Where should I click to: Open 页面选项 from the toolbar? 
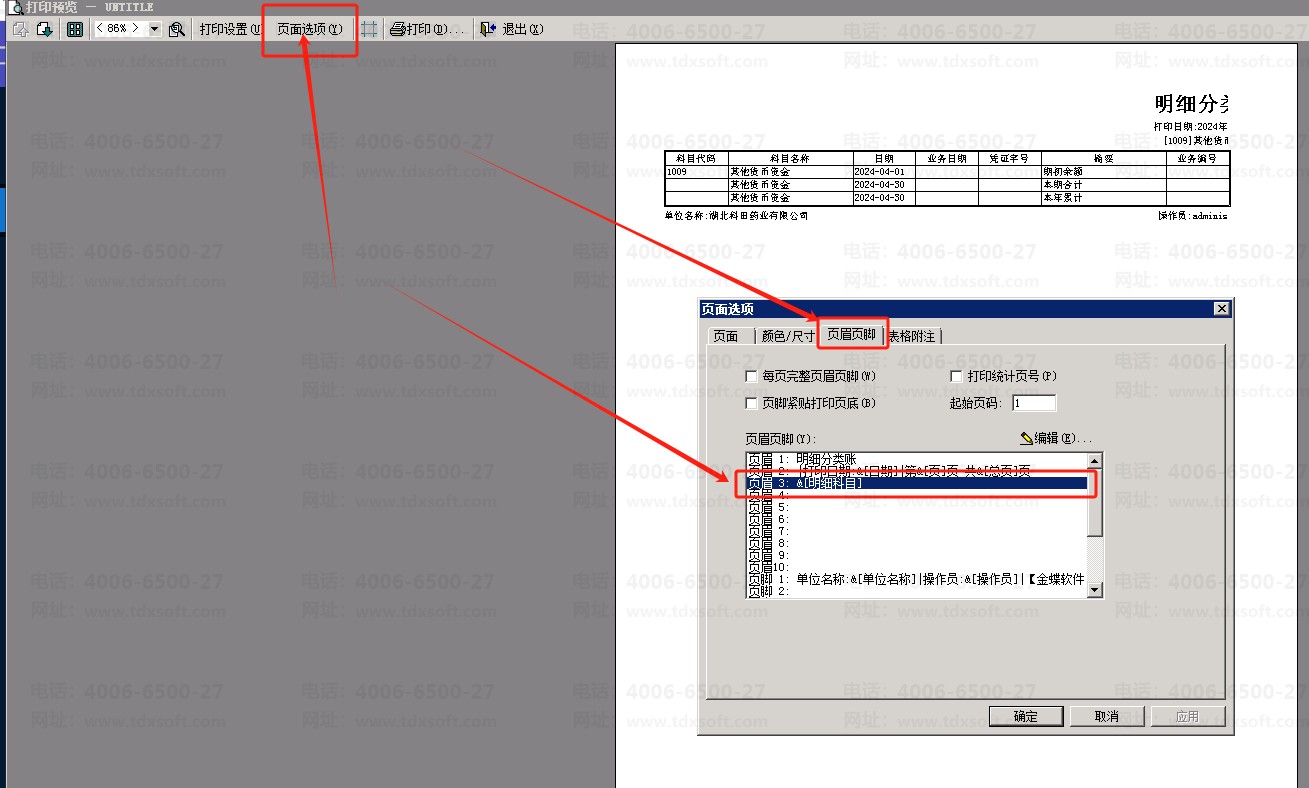(309, 29)
